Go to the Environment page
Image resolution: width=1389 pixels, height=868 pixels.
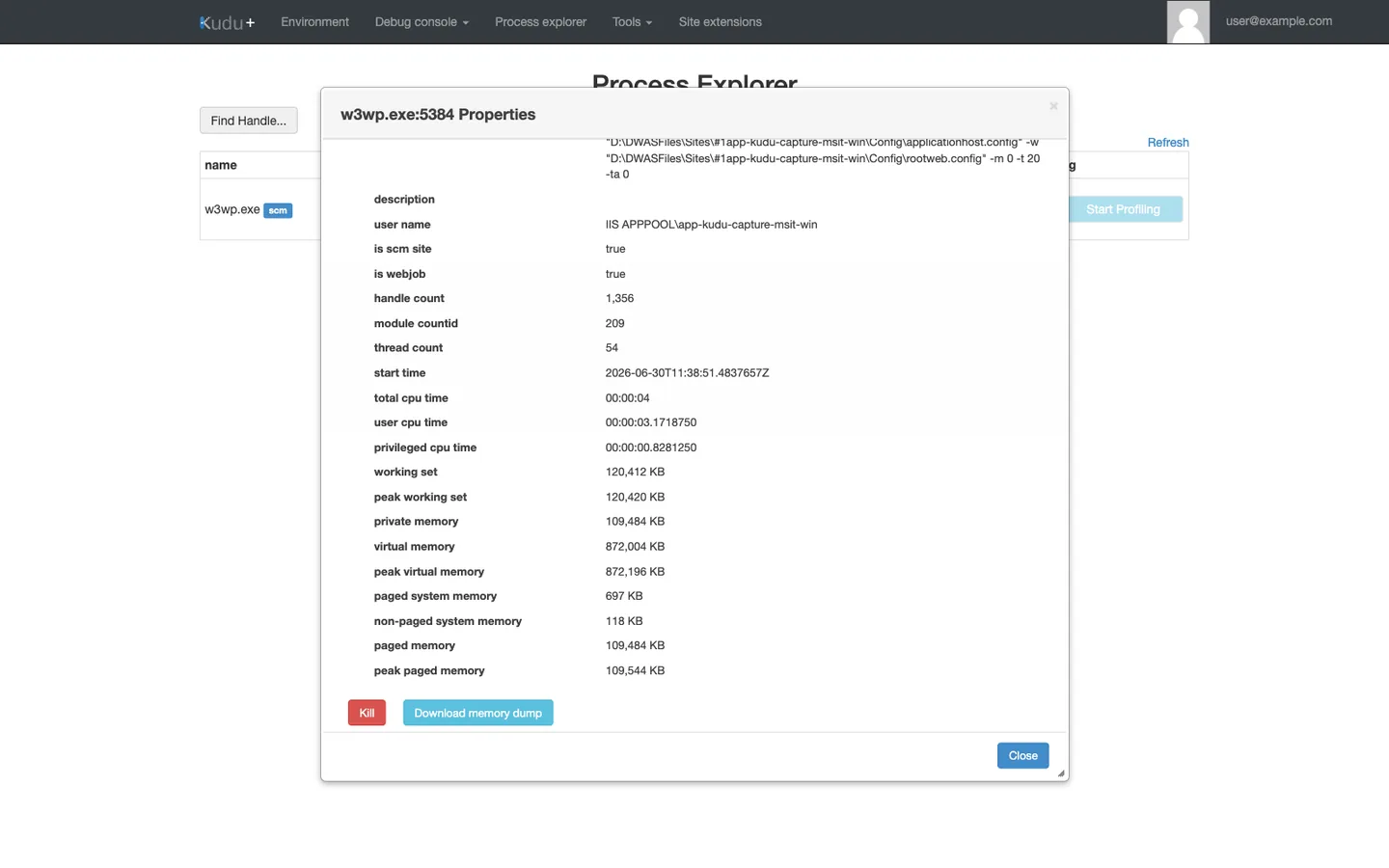pyautogui.click(x=314, y=22)
